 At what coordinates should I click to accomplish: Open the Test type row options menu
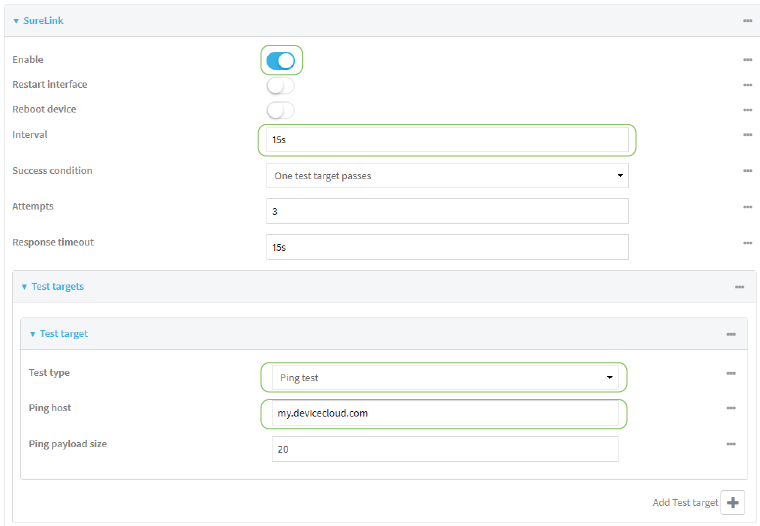click(731, 373)
